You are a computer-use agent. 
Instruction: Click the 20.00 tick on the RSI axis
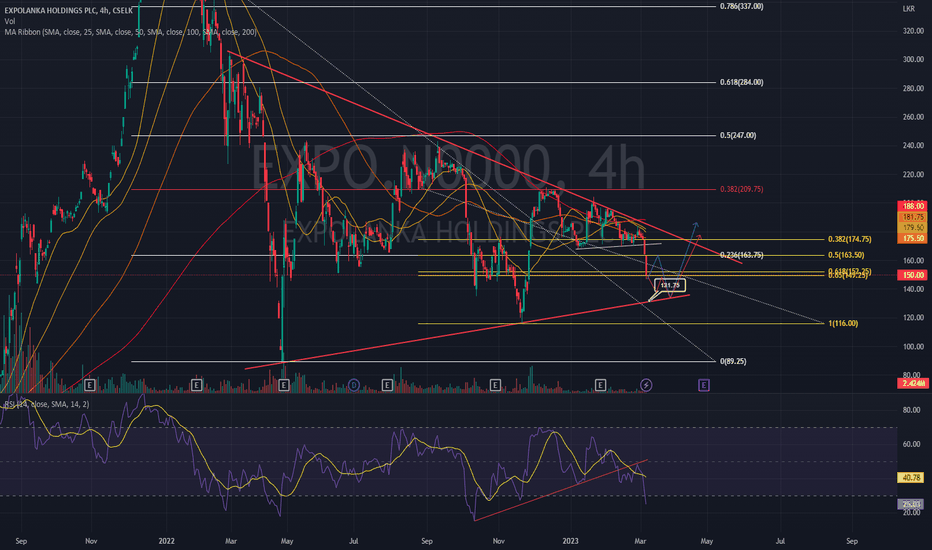tap(912, 513)
